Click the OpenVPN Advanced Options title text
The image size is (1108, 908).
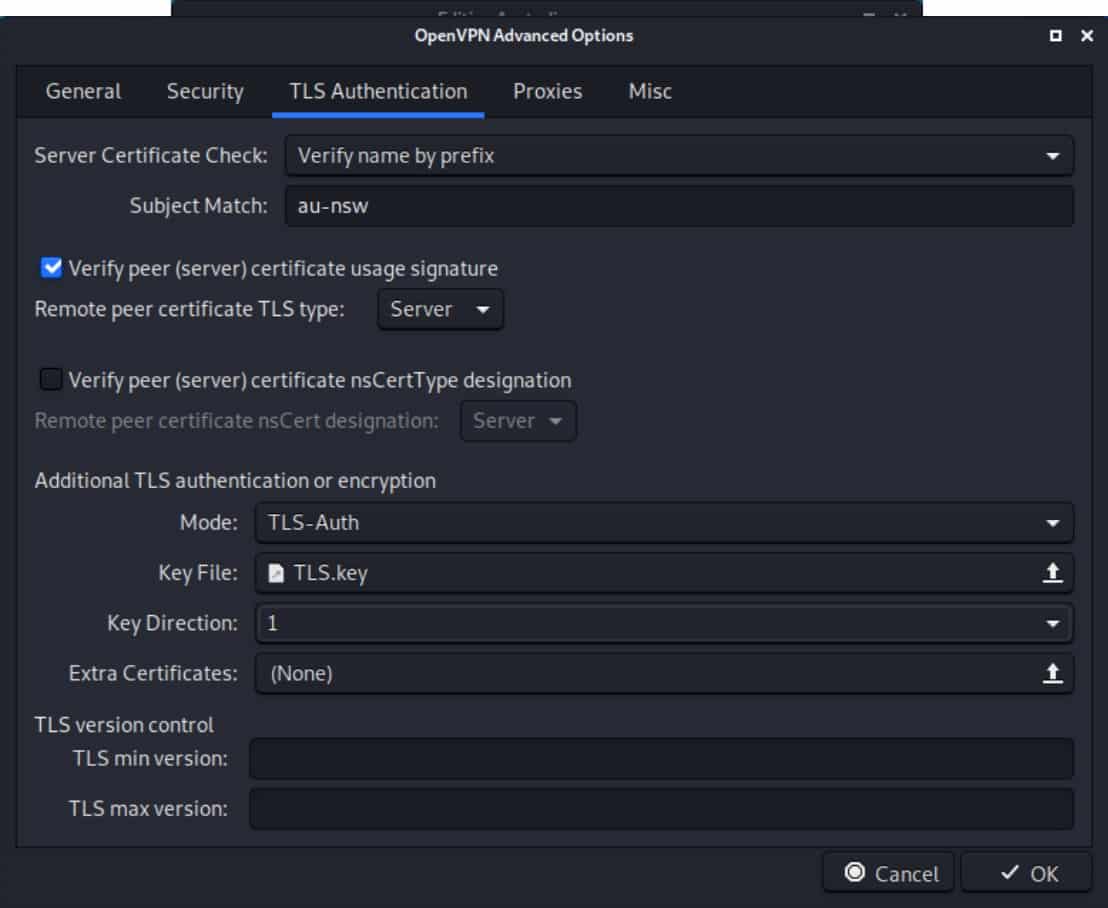click(524, 35)
